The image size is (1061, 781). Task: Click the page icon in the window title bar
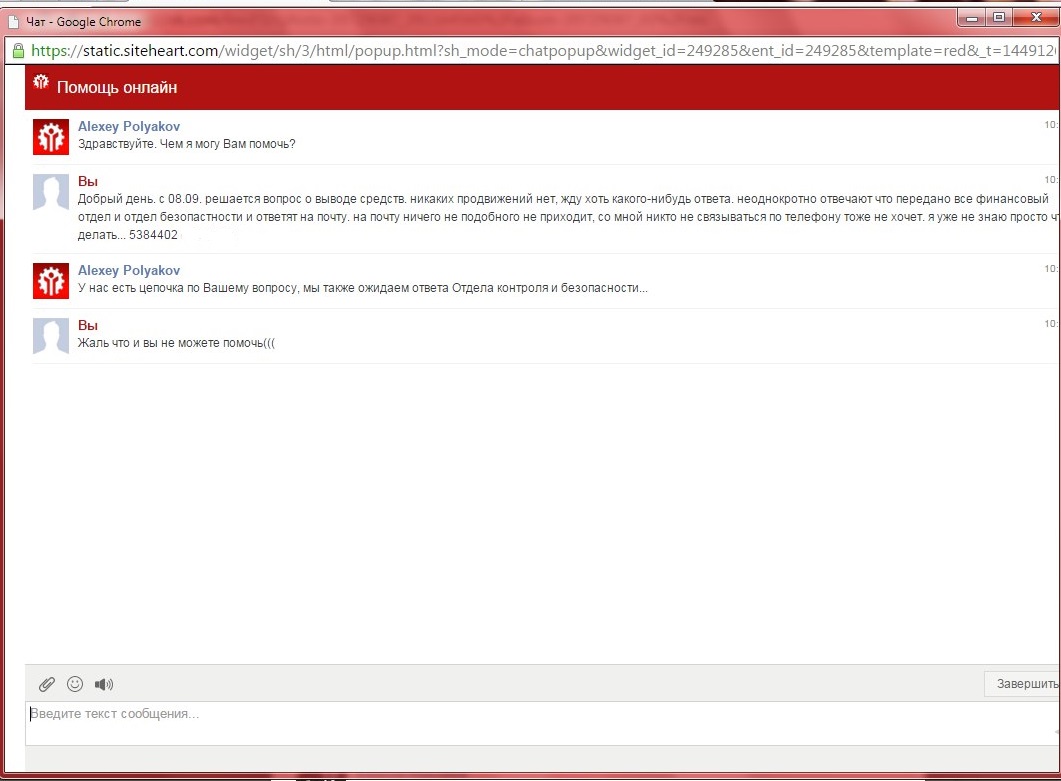[x=13, y=21]
